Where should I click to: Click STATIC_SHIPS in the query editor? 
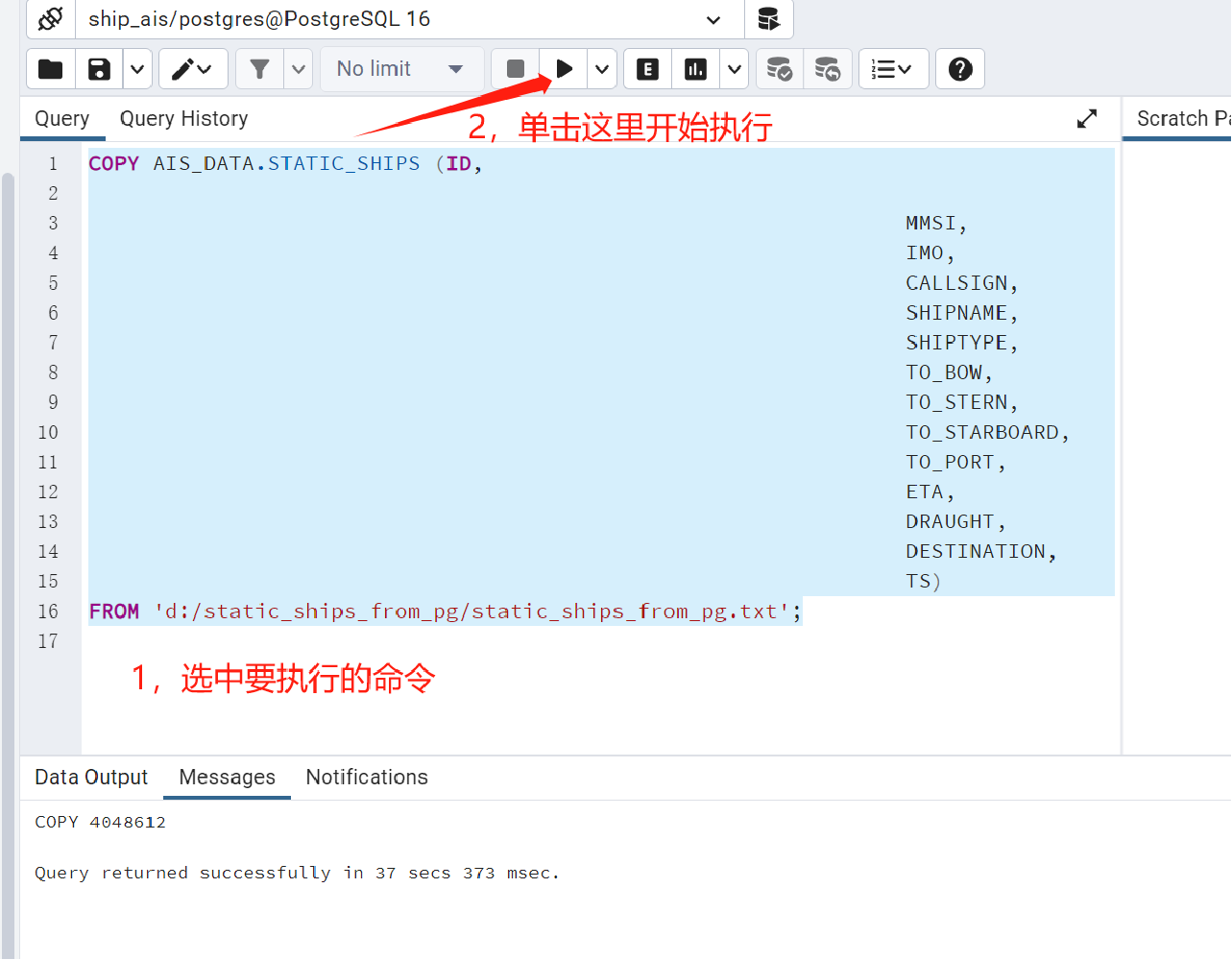point(344,164)
